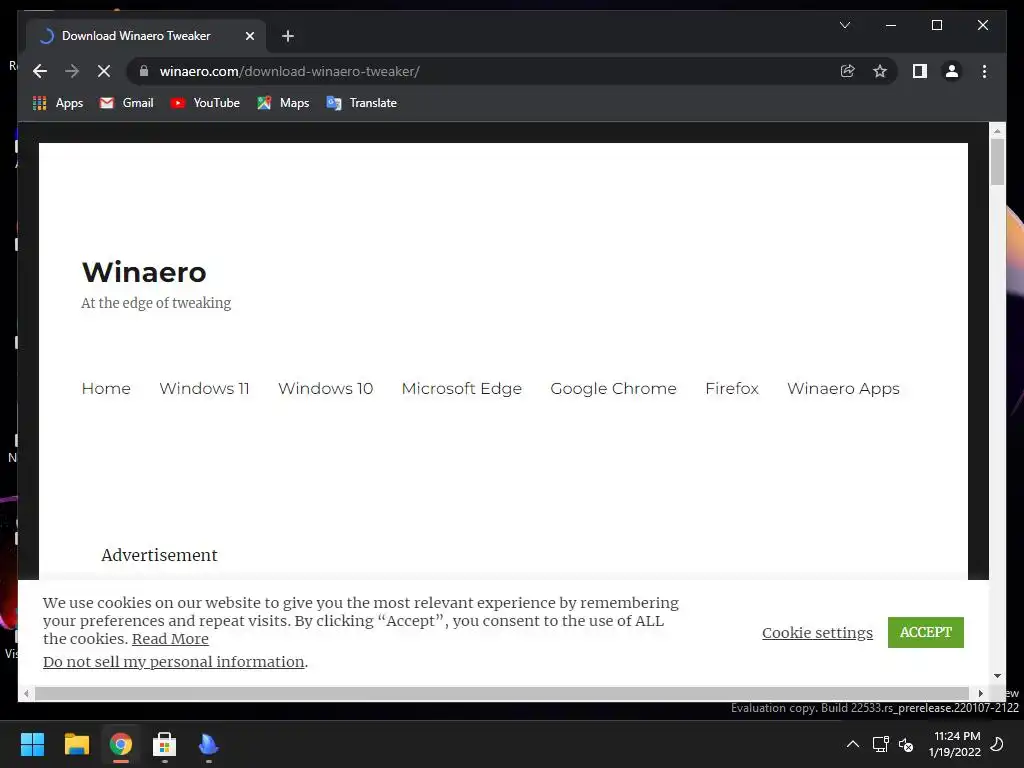Image resolution: width=1024 pixels, height=768 pixels.
Task: Open Microsoft Store from taskbar
Action: 165,744
